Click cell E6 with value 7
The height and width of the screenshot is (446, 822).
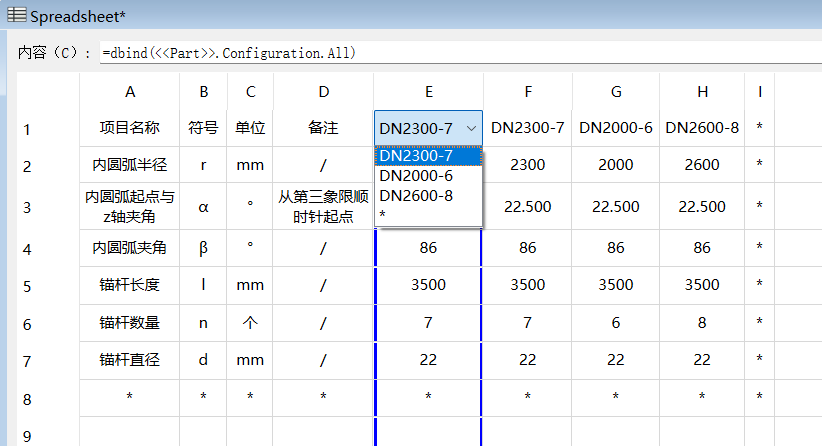[428, 323]
